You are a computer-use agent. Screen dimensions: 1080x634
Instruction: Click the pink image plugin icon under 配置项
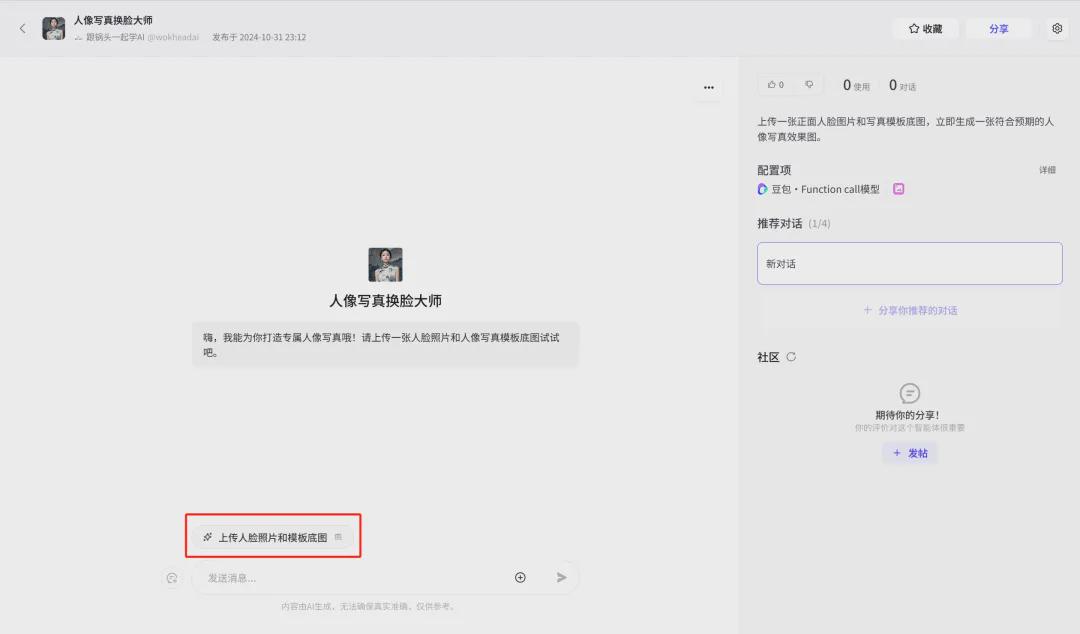coord(899,189)
